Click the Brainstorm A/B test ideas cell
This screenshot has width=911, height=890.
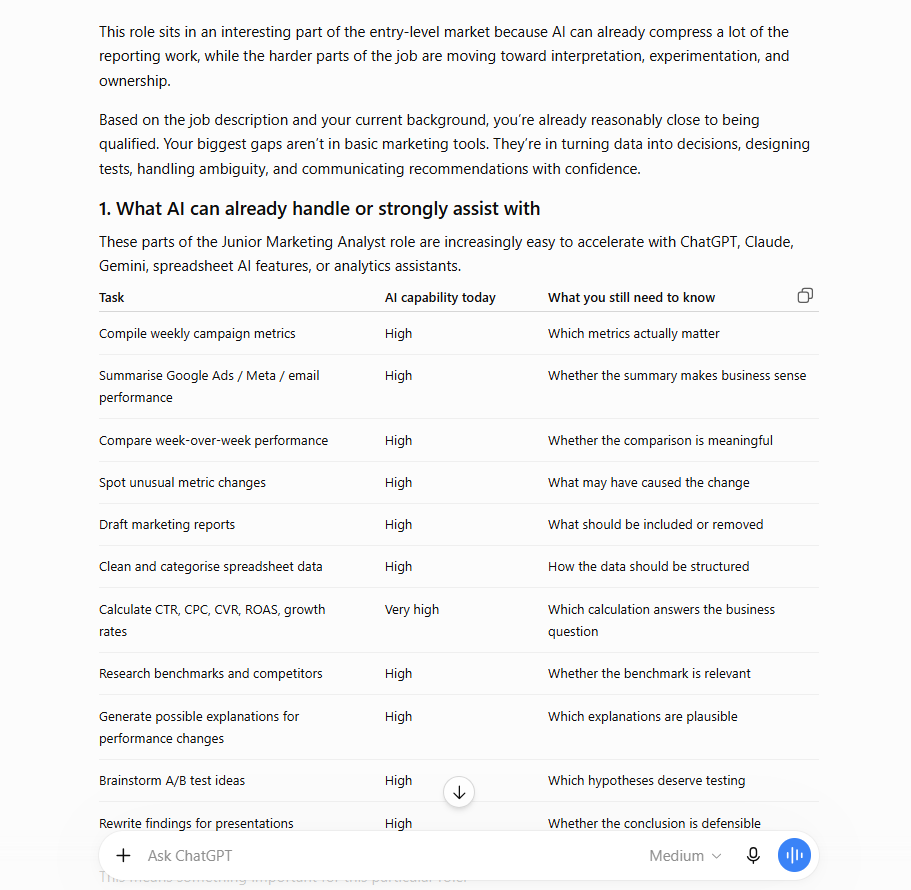[172, 780]
